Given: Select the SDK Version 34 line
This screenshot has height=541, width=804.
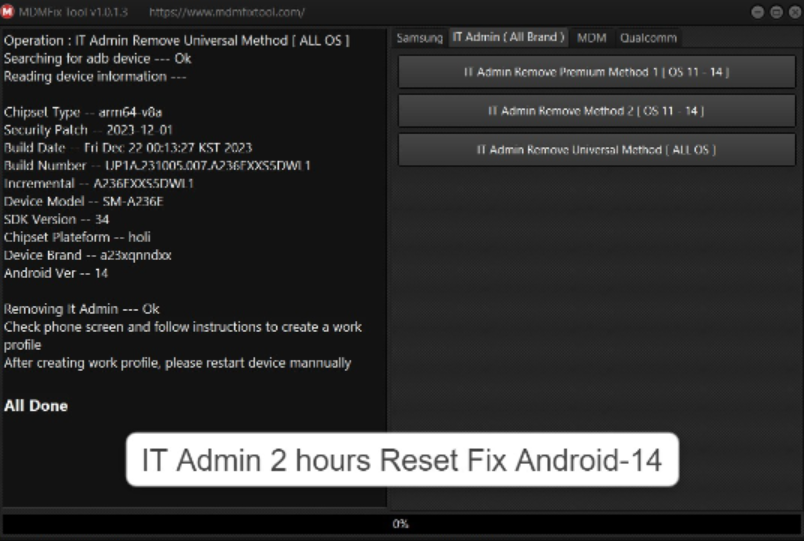Looking at the screenshot, I should 56,219.
